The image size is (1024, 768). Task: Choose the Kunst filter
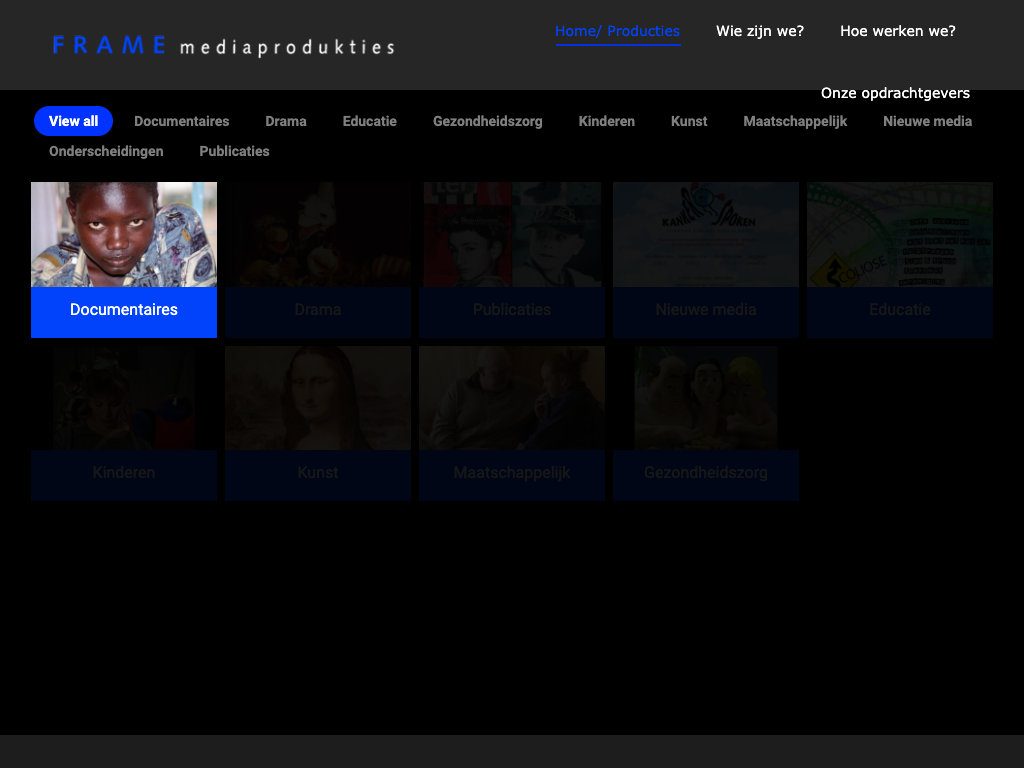click(x=688, y=121)
